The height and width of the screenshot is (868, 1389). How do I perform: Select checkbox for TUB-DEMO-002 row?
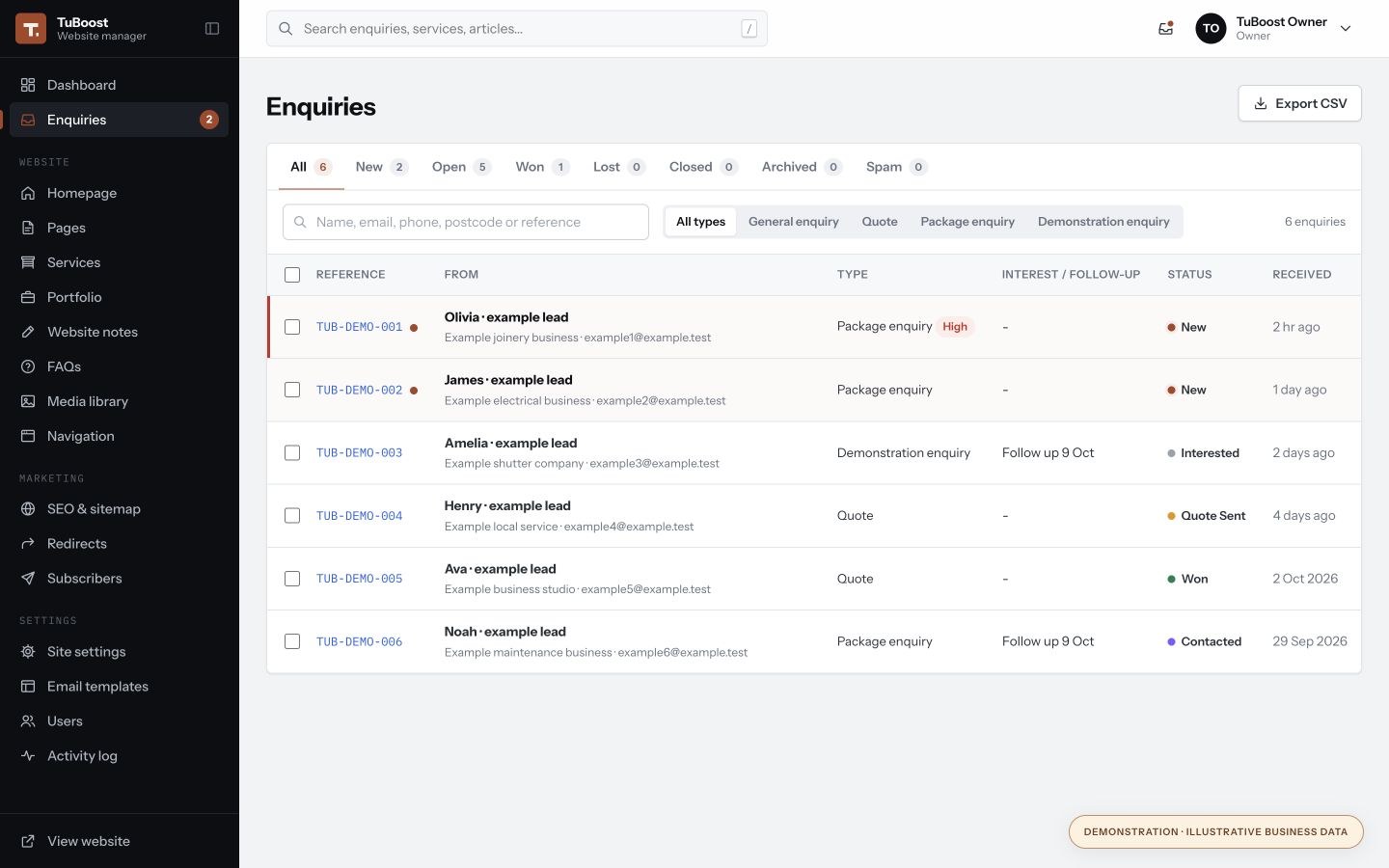(x=292, y=390)
